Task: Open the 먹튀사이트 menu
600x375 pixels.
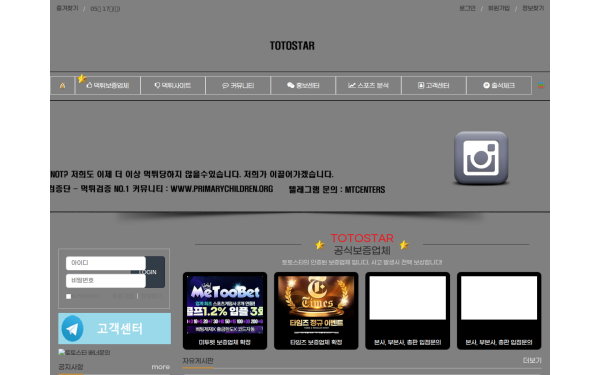Action: pyautogui.click(x=173, y=85)
